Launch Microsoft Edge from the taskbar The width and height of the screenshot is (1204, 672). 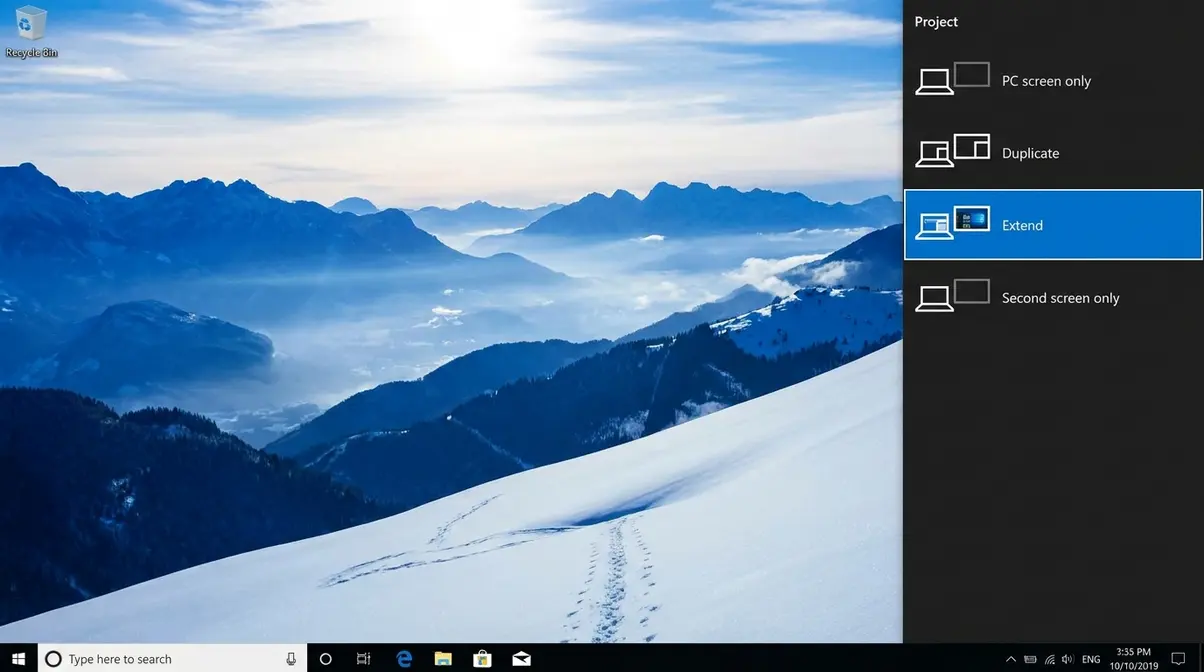pyautogui.click(x=404, y=659)
